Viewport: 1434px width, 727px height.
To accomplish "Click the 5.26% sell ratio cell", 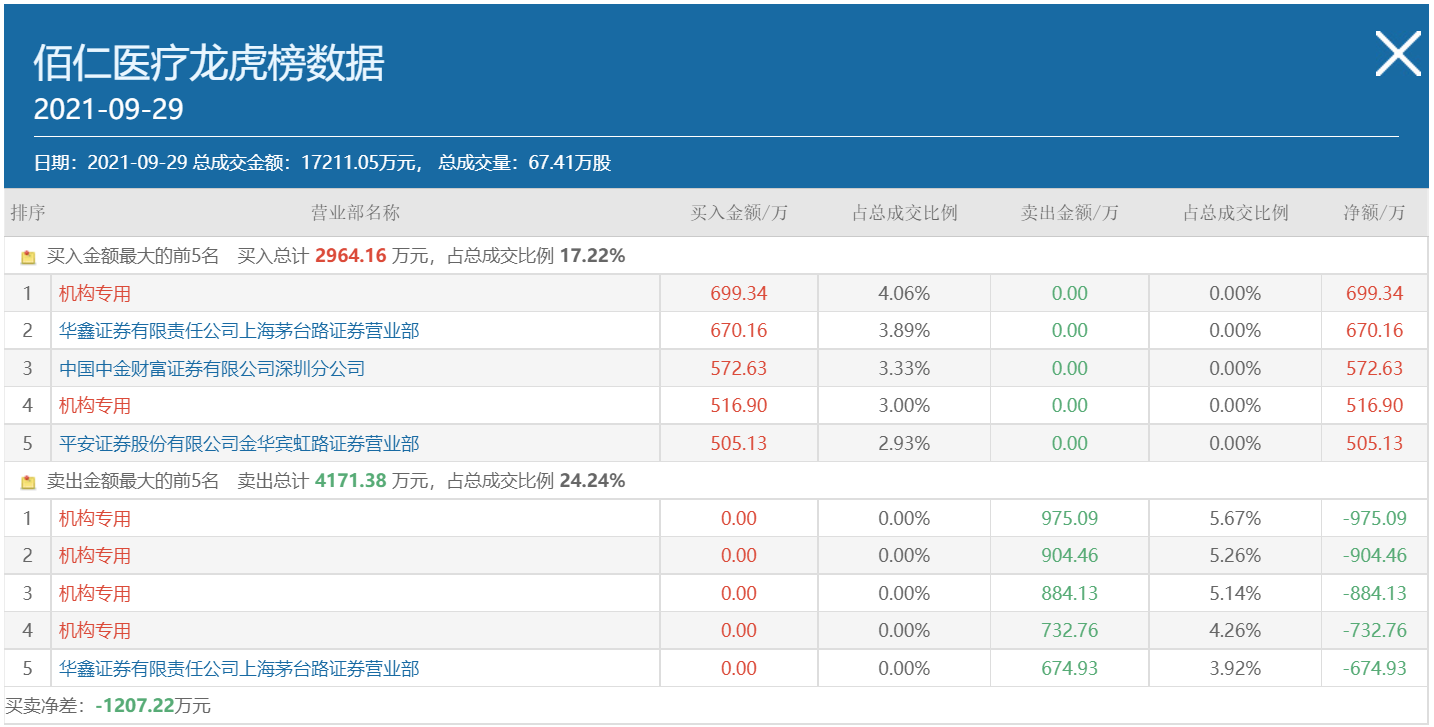I will click(x=1235, y=556).
